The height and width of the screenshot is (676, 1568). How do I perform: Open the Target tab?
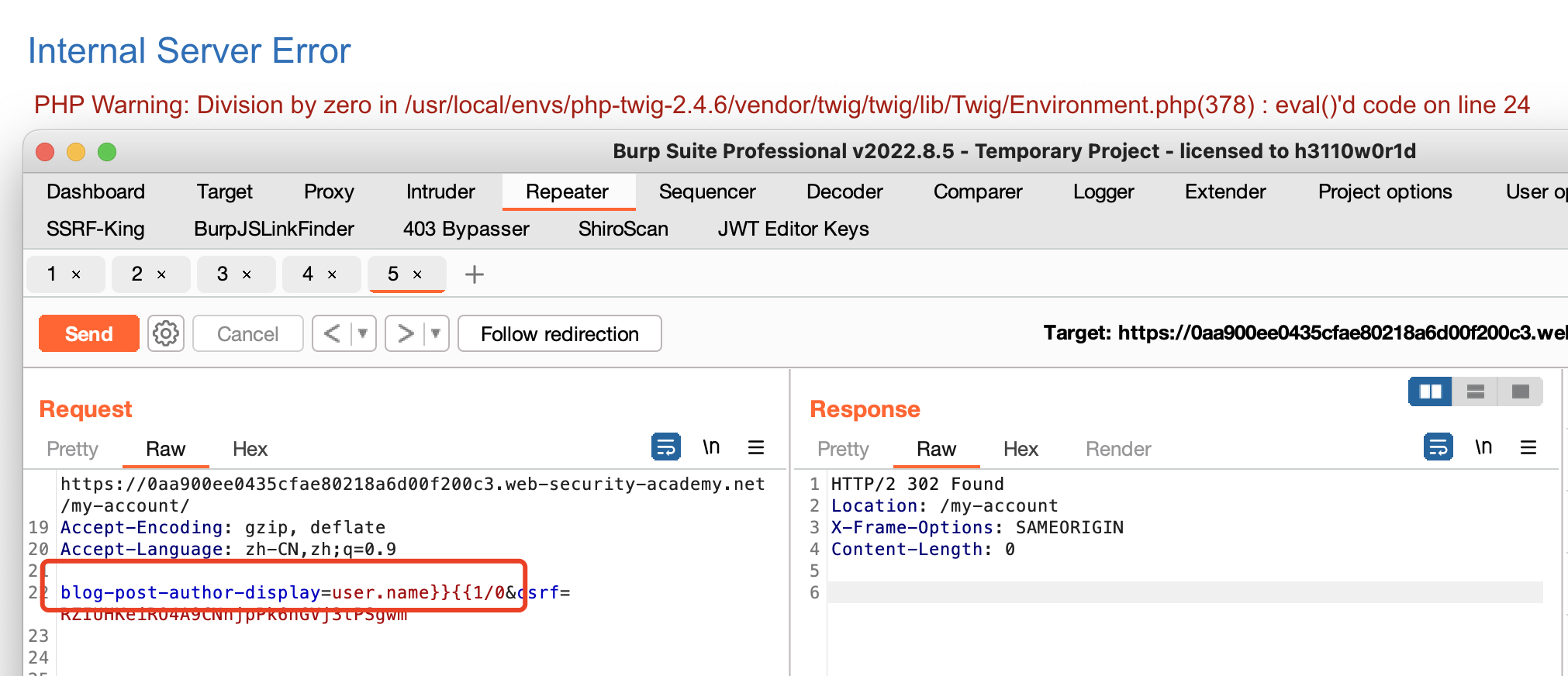point(225,191)
